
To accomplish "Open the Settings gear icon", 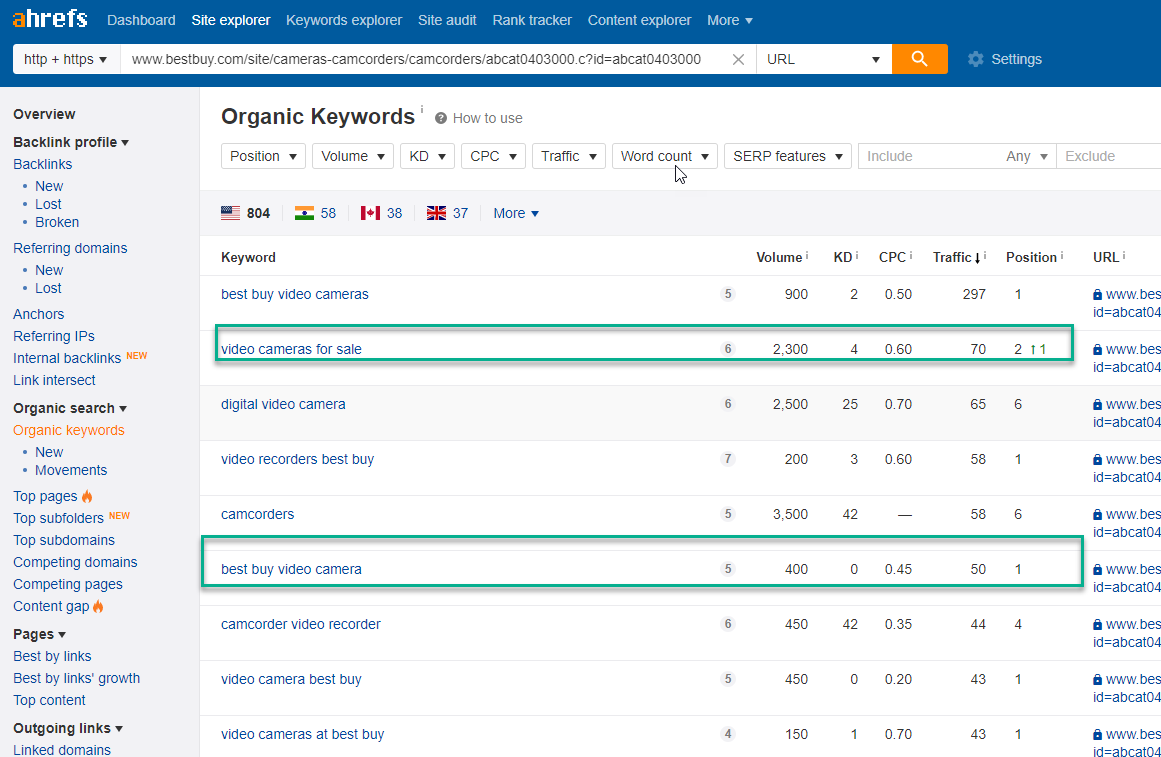I will tap(976, 59).
